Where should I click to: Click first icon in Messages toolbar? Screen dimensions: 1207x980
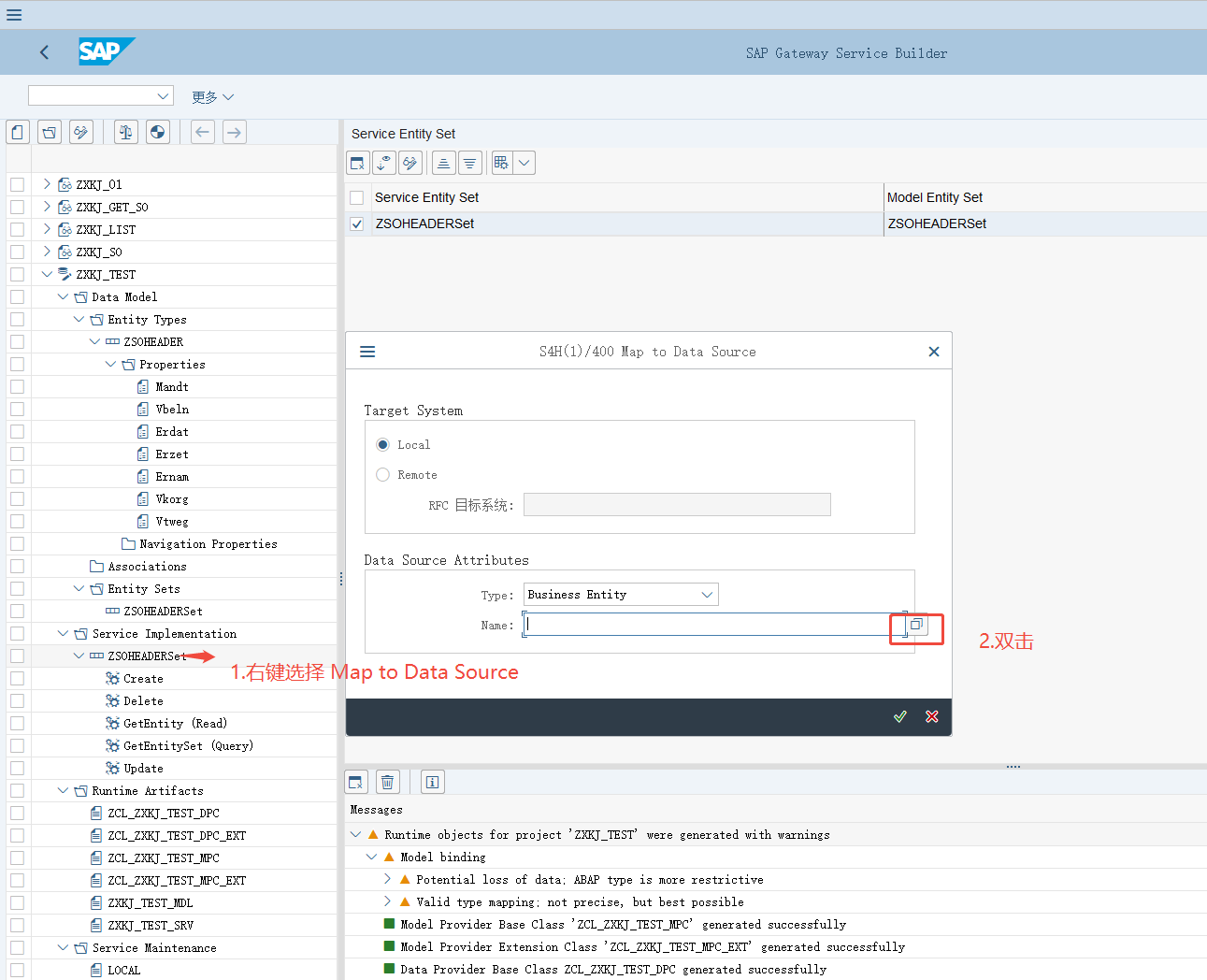coord(356,782)
